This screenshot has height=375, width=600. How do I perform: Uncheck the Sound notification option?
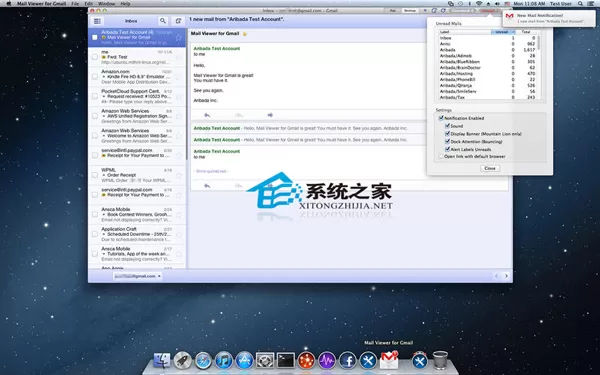coord(447,126)
